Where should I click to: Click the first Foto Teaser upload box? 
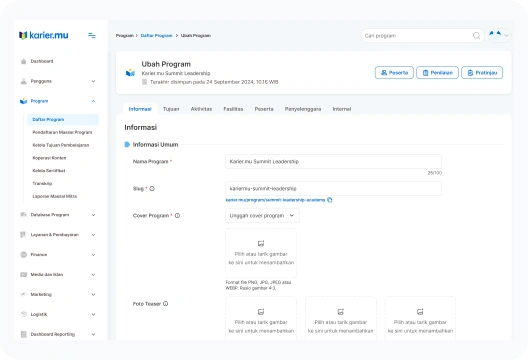[261, 319]
